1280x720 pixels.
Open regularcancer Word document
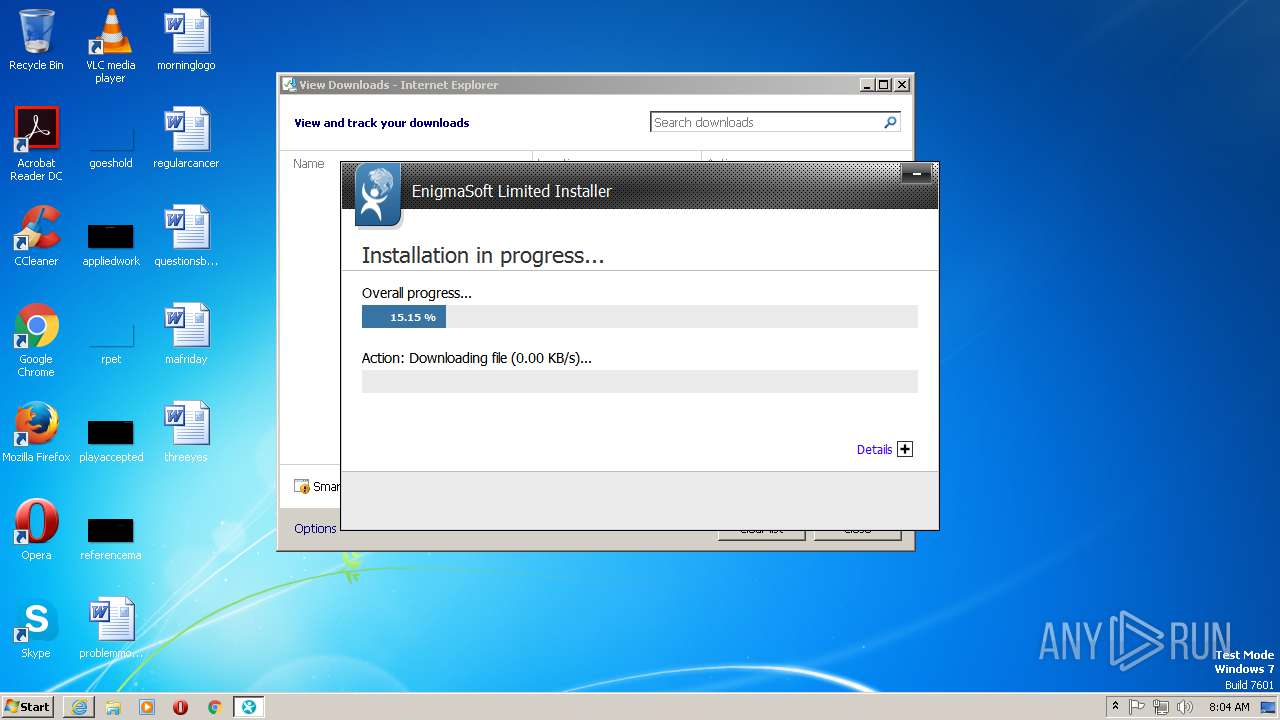click(186, 138)
